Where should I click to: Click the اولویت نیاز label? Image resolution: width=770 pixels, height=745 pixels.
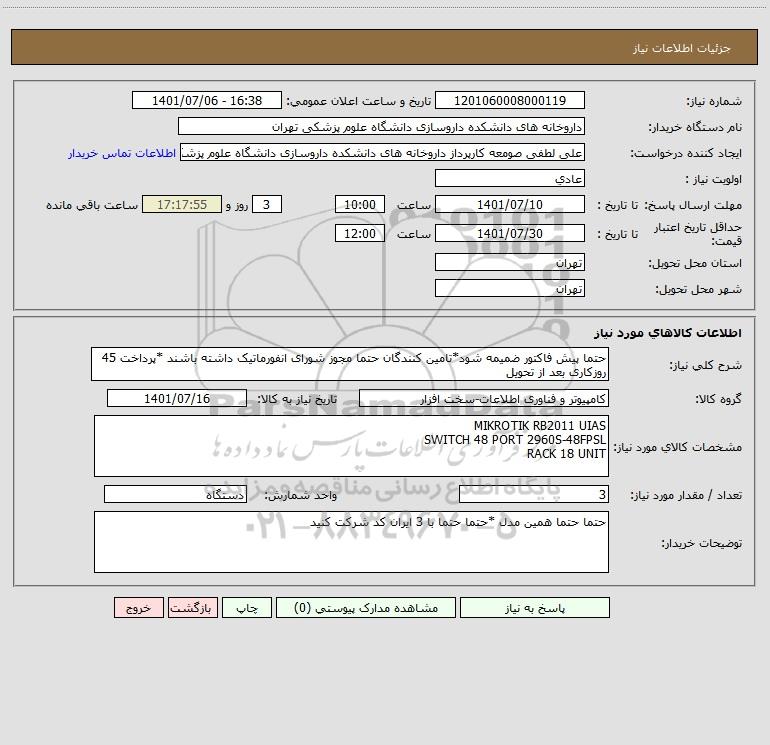tap(714, 179)
